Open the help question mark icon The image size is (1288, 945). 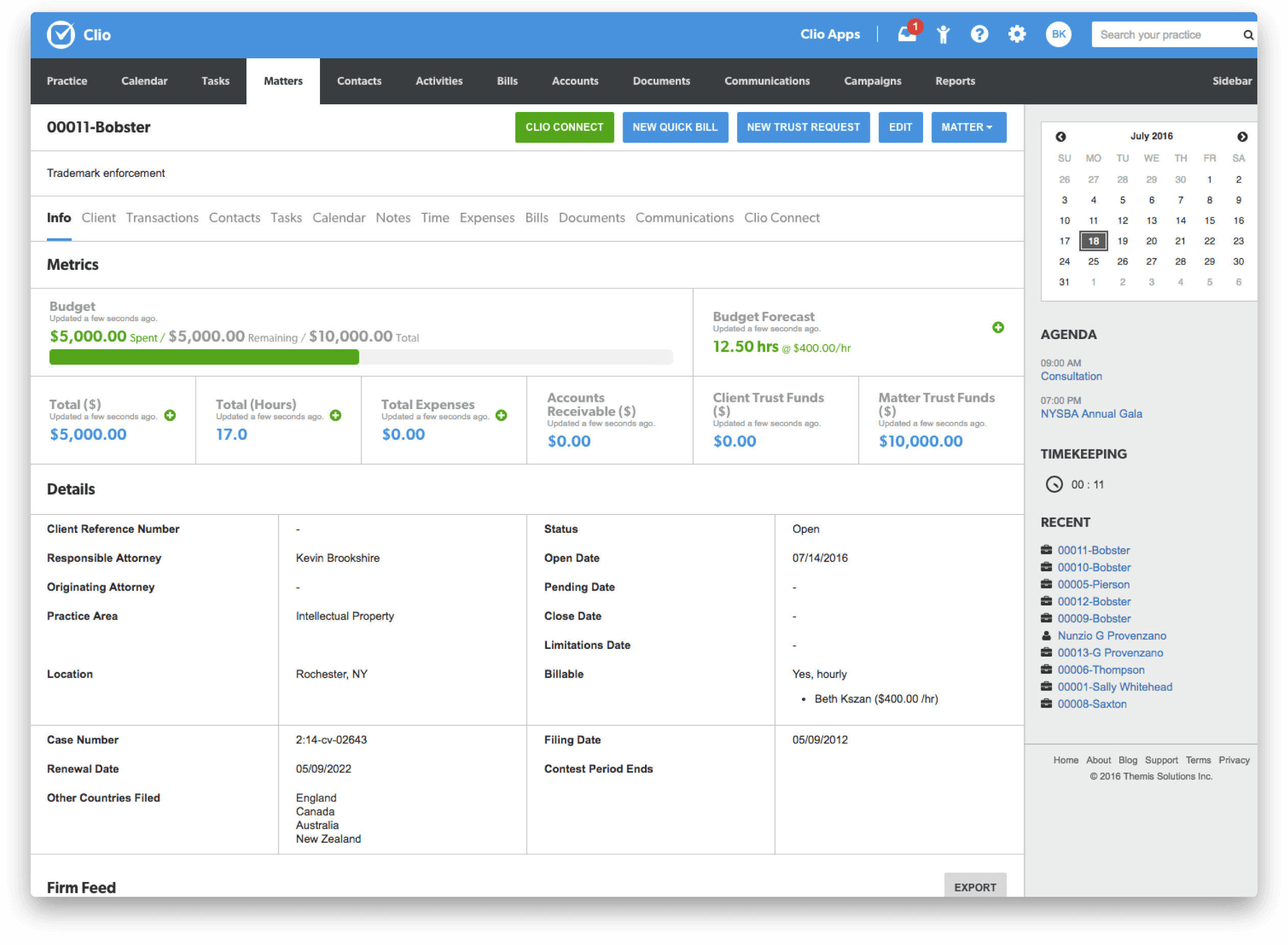(979, 34)
